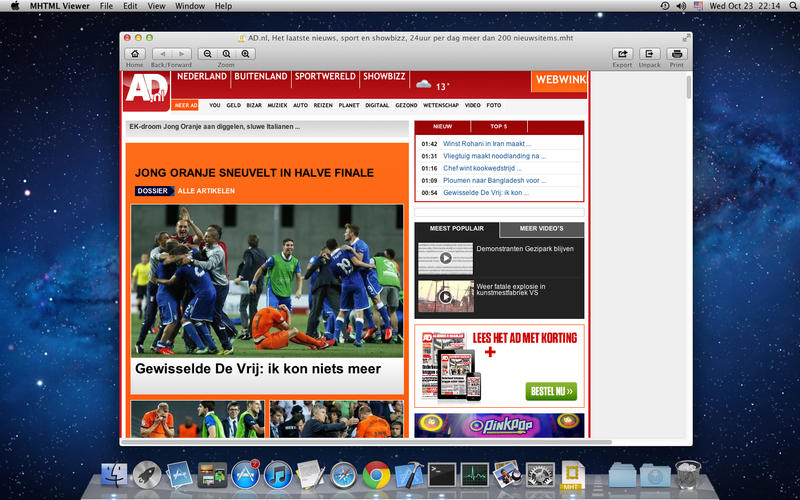Click the horizontal scrollbar at window bottom
This screenshot has width=800, height=500.
pyautogui.click(x=365, y=442)
